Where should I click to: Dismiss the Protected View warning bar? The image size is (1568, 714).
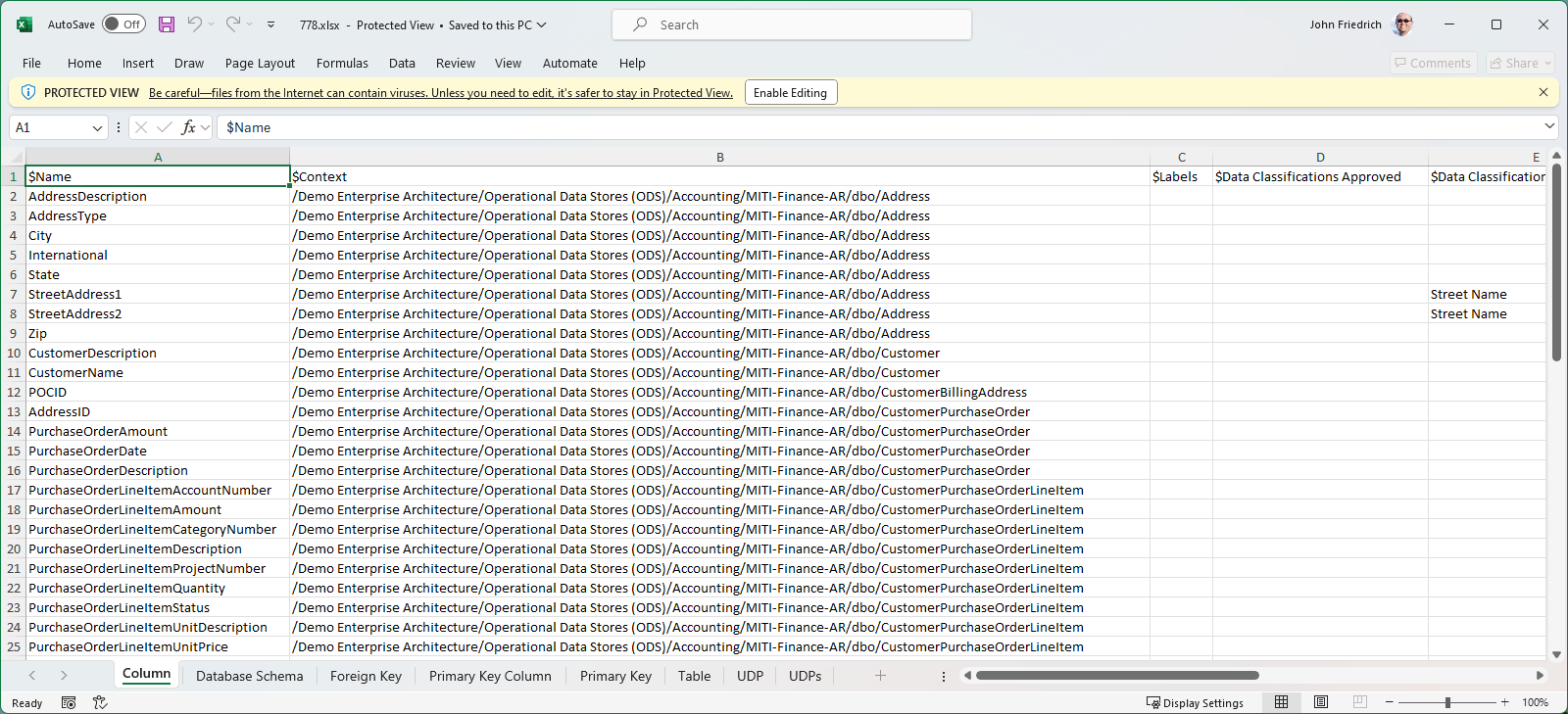pos(1543,92)
